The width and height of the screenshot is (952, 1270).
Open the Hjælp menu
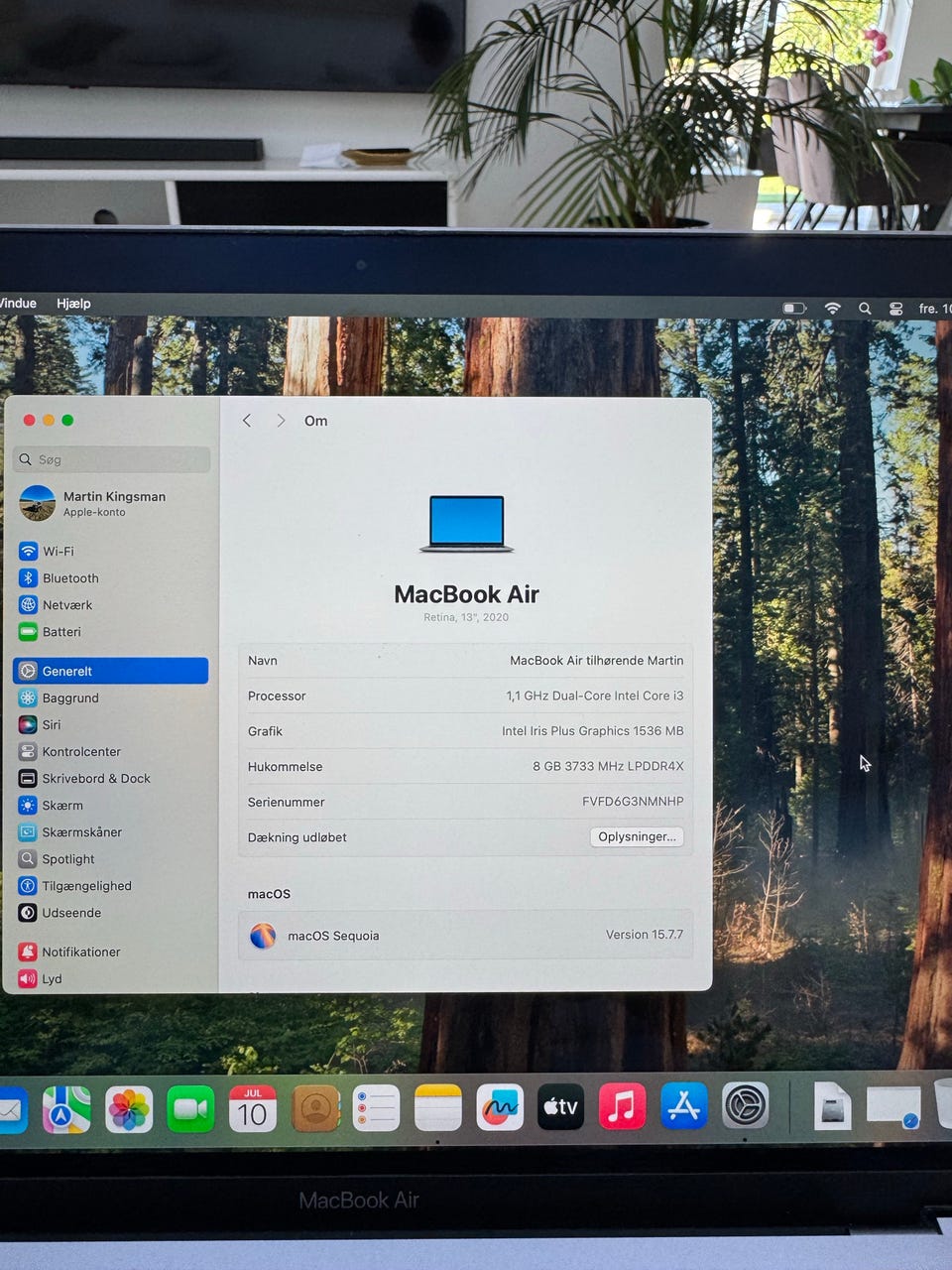[x=73, y=304]
